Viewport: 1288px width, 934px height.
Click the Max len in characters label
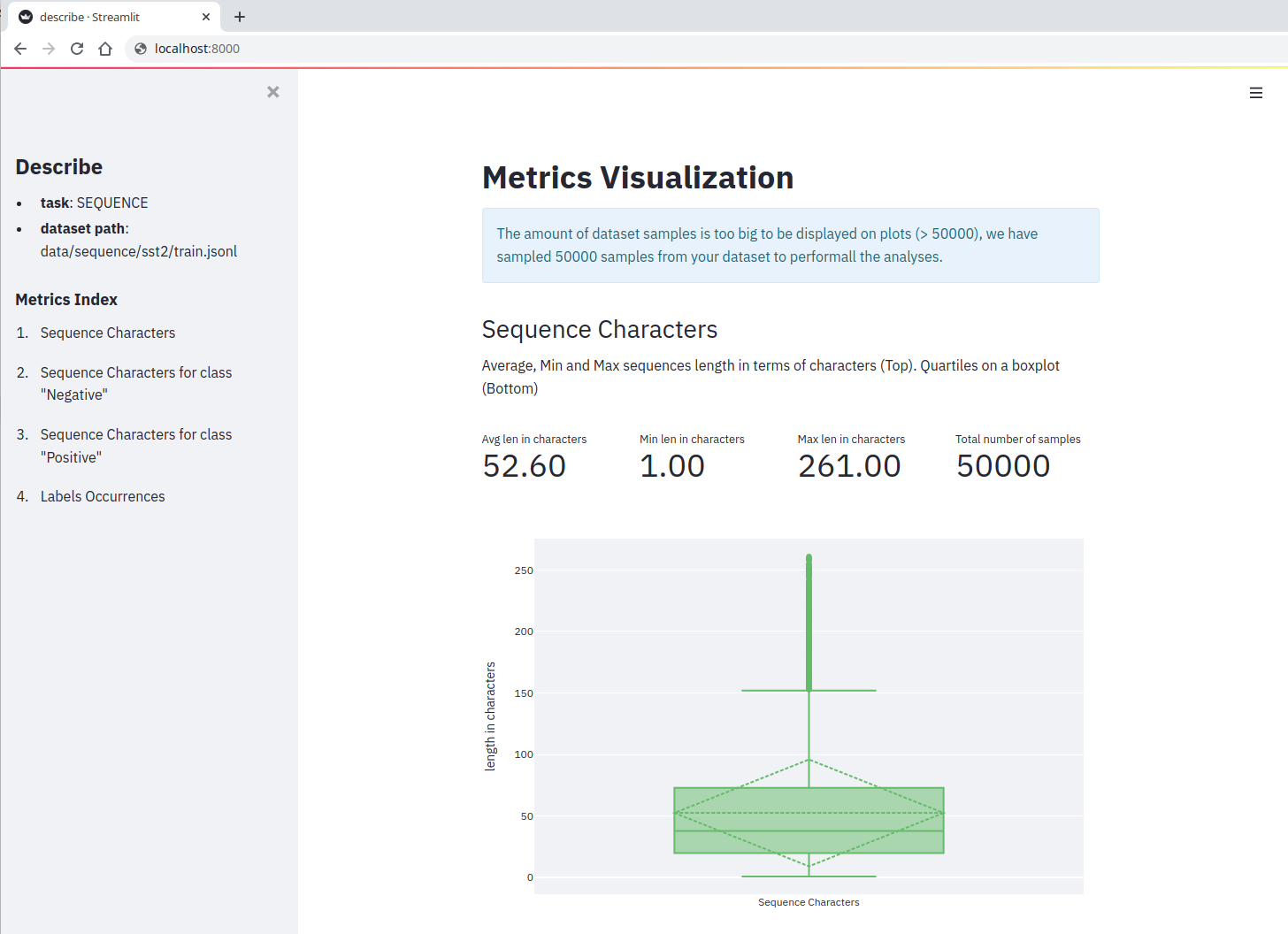click(x=851, y=439)
